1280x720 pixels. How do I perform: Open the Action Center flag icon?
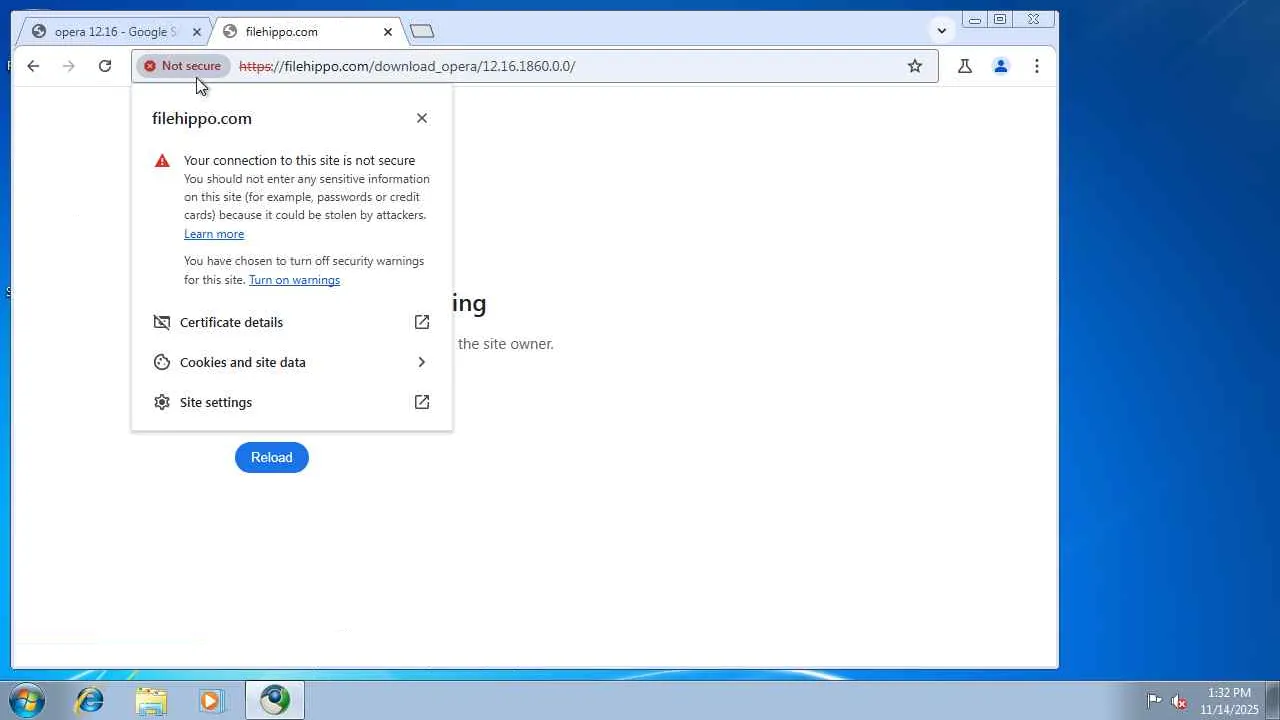(x=1154, y=701)
